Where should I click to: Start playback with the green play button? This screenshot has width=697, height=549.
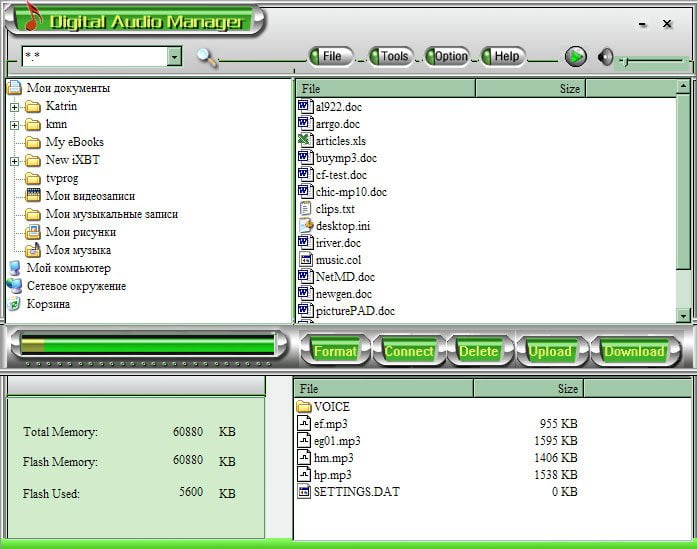click(576, 57)
